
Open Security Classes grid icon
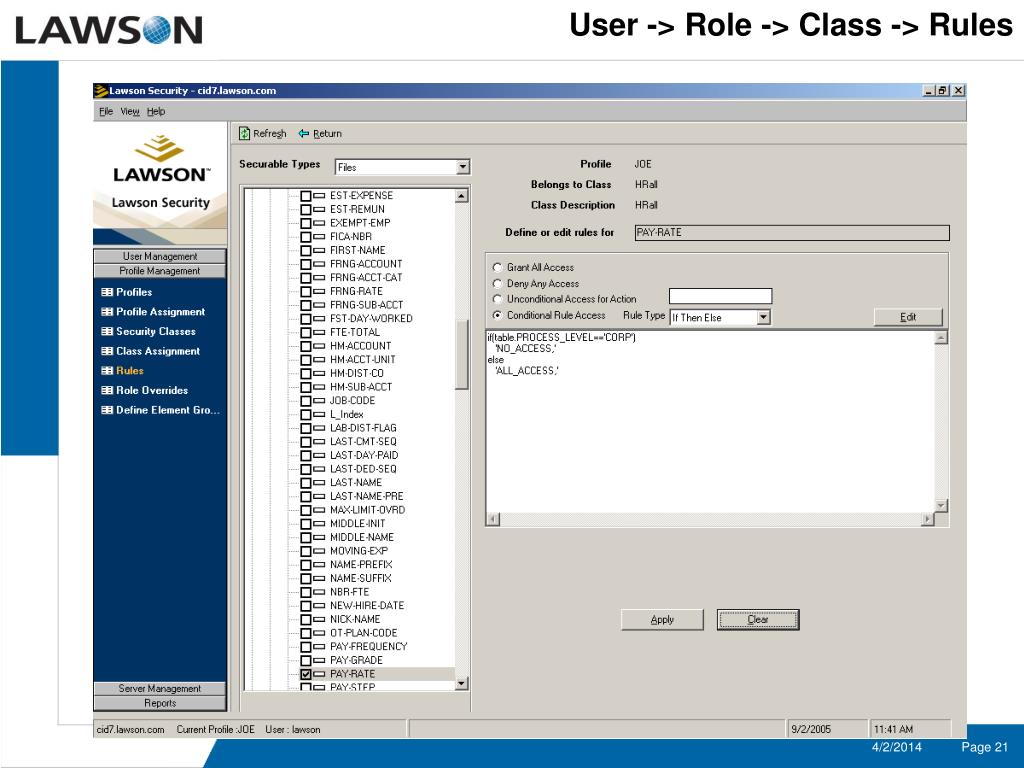(x=107, y=331)
